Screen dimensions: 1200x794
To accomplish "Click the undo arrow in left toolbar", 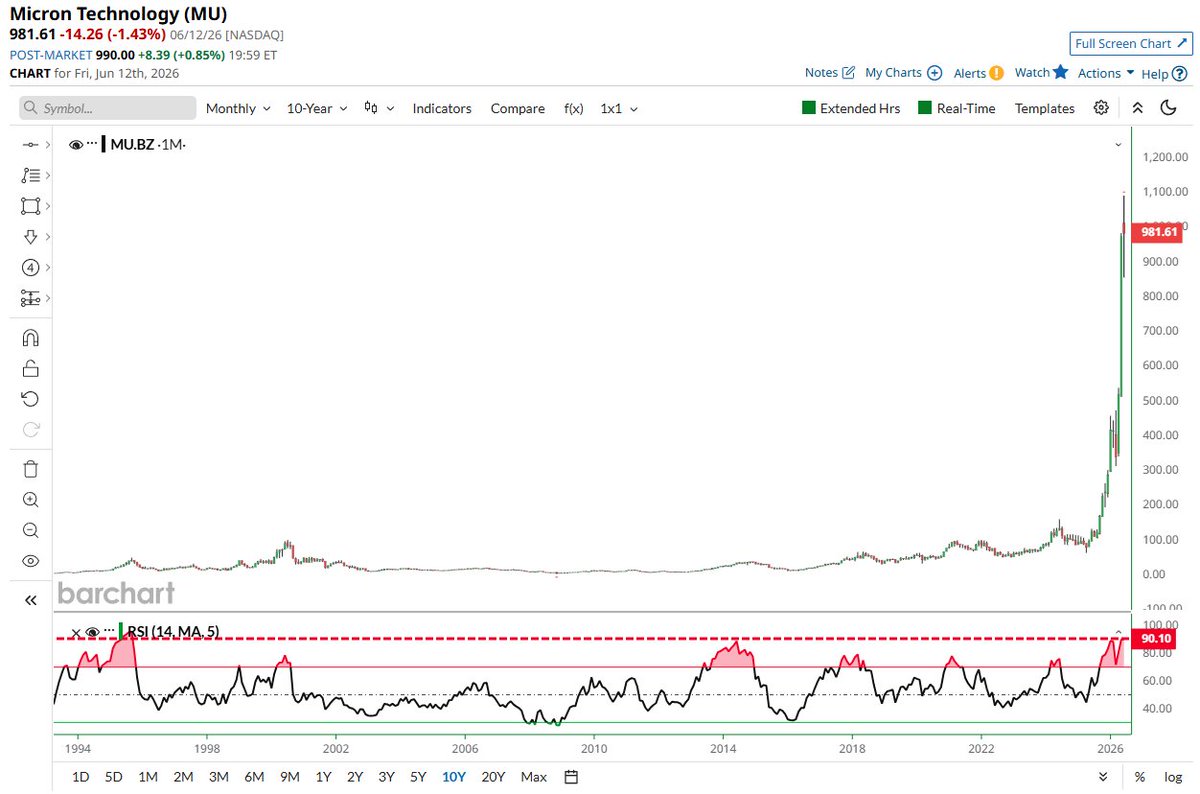I will point(30,399).
